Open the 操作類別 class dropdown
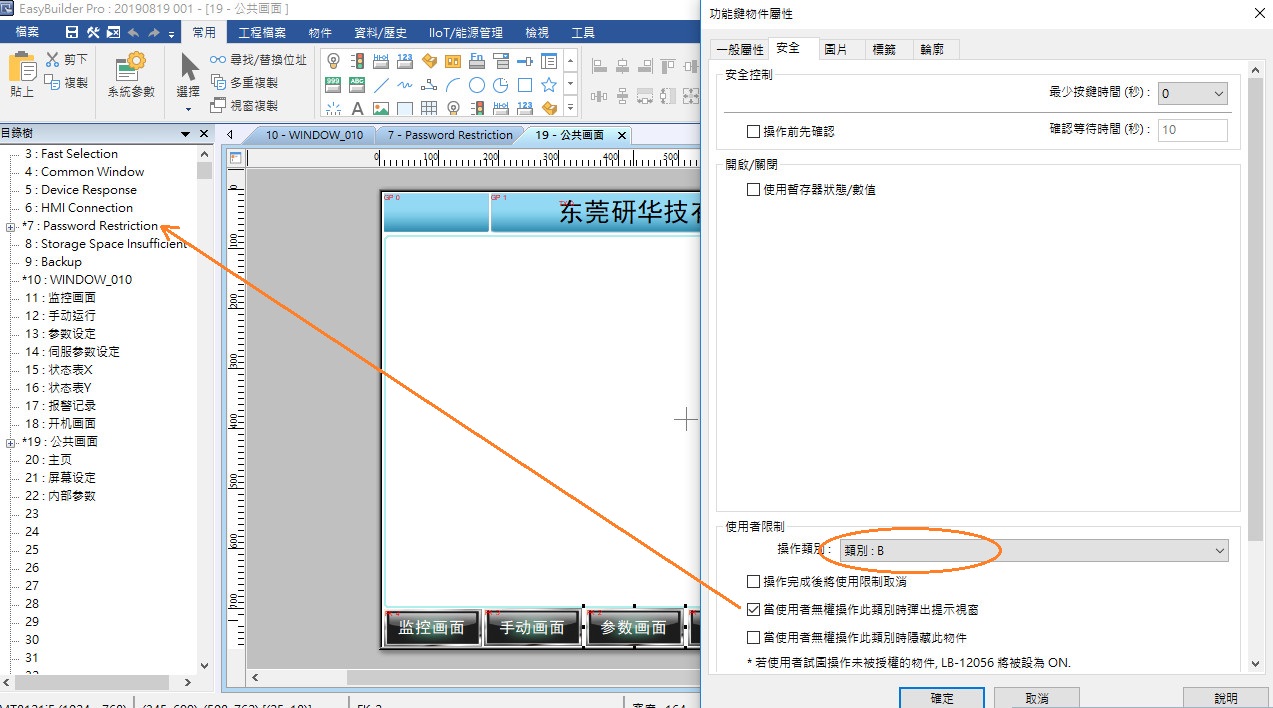This screenshot has height=708, width=1273. 1033,551
